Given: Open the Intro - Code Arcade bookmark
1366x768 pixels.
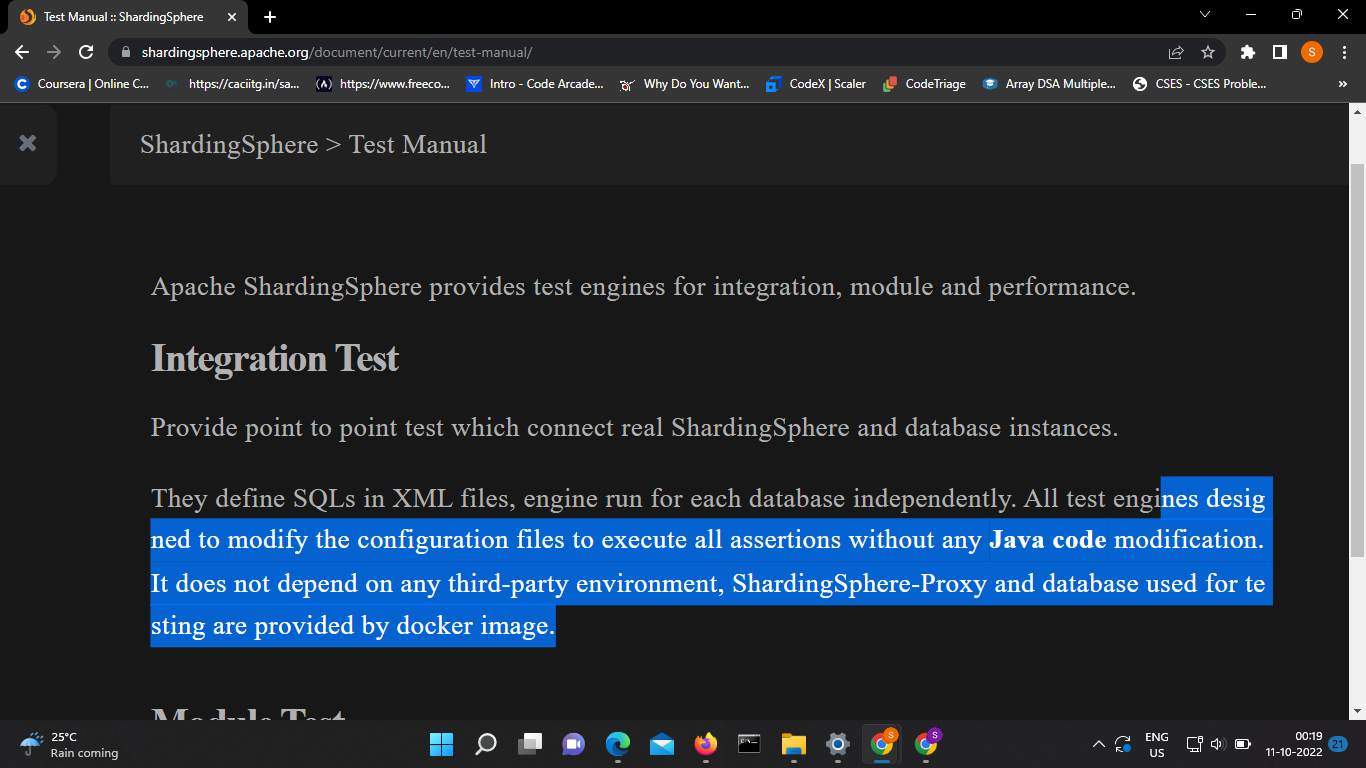Looking at the screenshot, I should pyautogui.click(x=535, y=84).
